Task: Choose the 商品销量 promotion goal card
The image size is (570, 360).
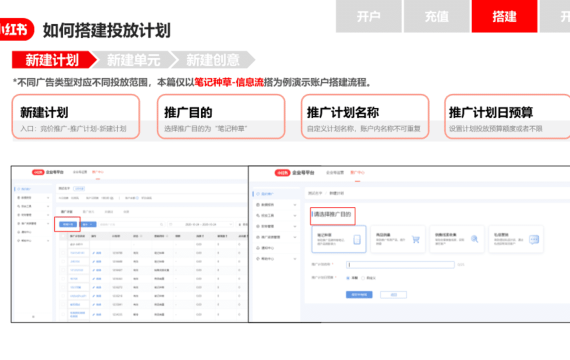Action: click(398, 239)
